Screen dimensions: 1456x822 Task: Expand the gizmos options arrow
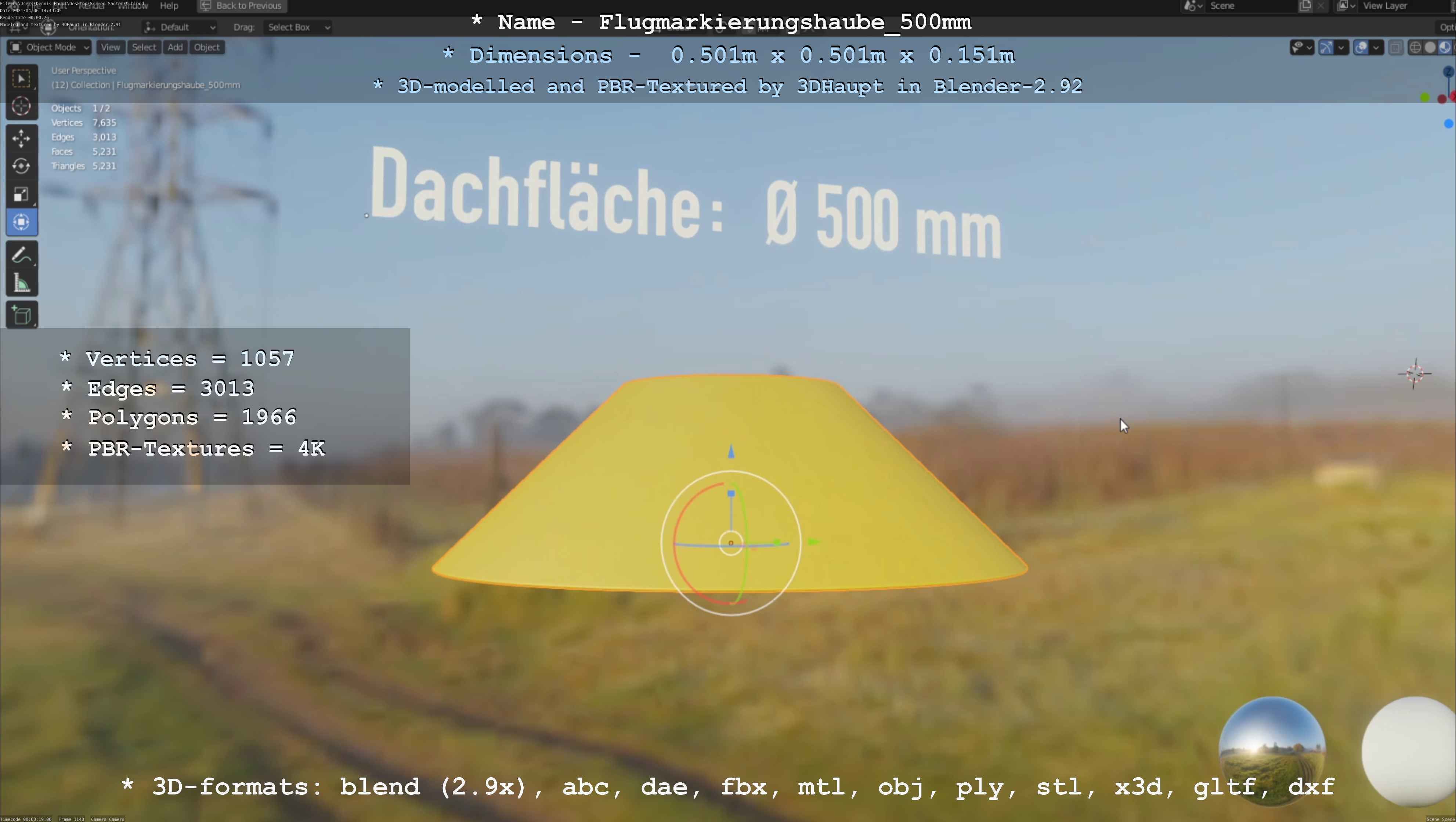coord(1341,47)
